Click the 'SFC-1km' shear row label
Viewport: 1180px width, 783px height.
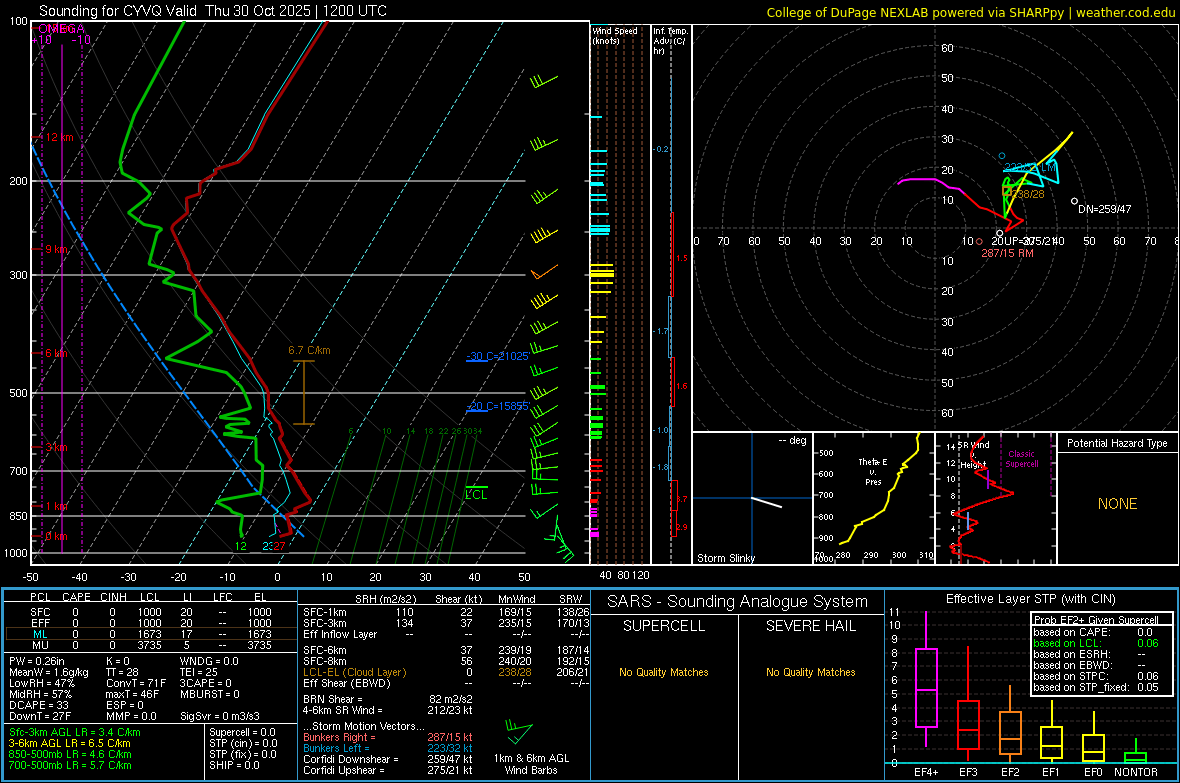point(324,612)
